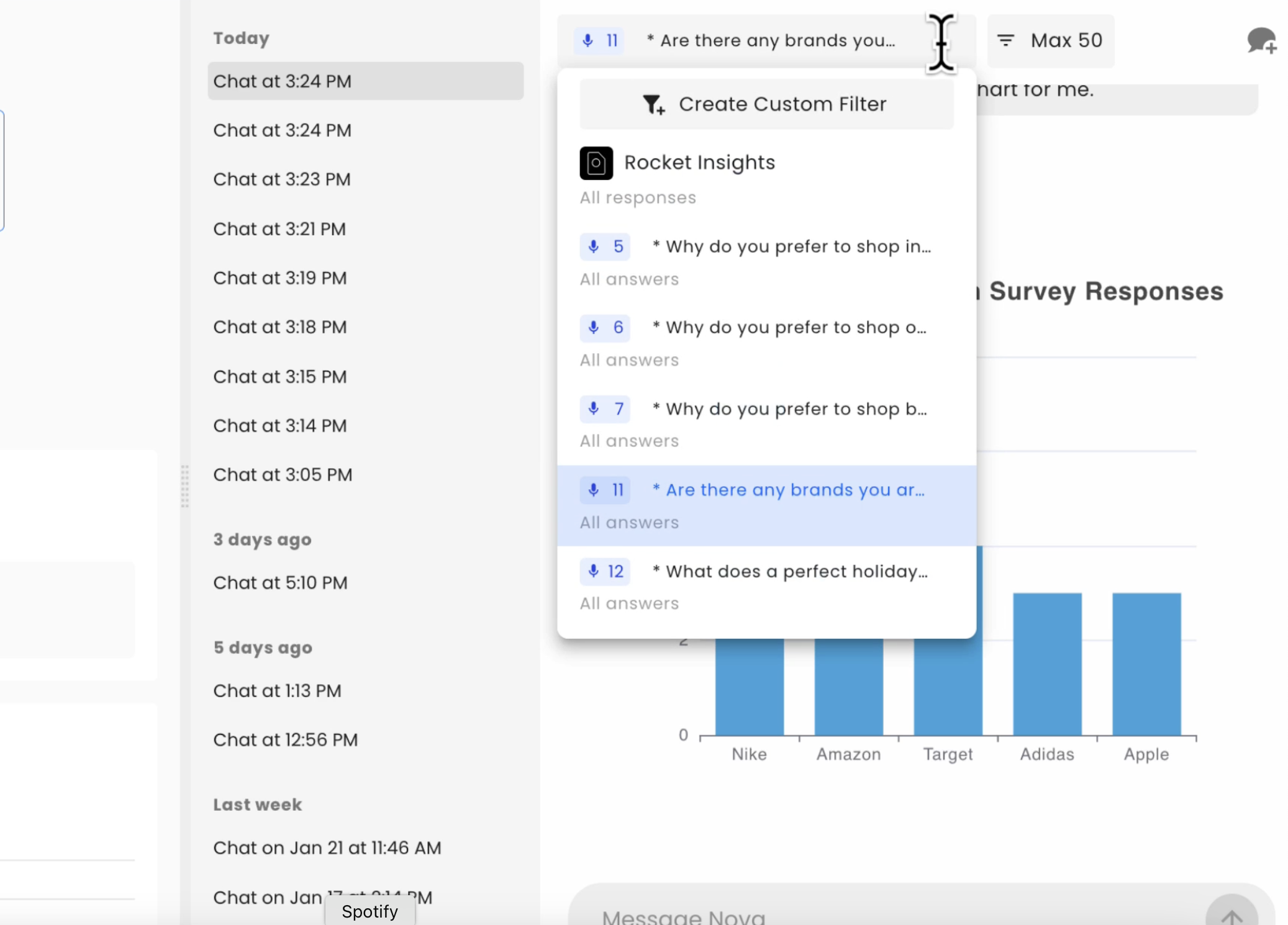Select 'What does a perfect holiday…' question

[x=766, y=587]
